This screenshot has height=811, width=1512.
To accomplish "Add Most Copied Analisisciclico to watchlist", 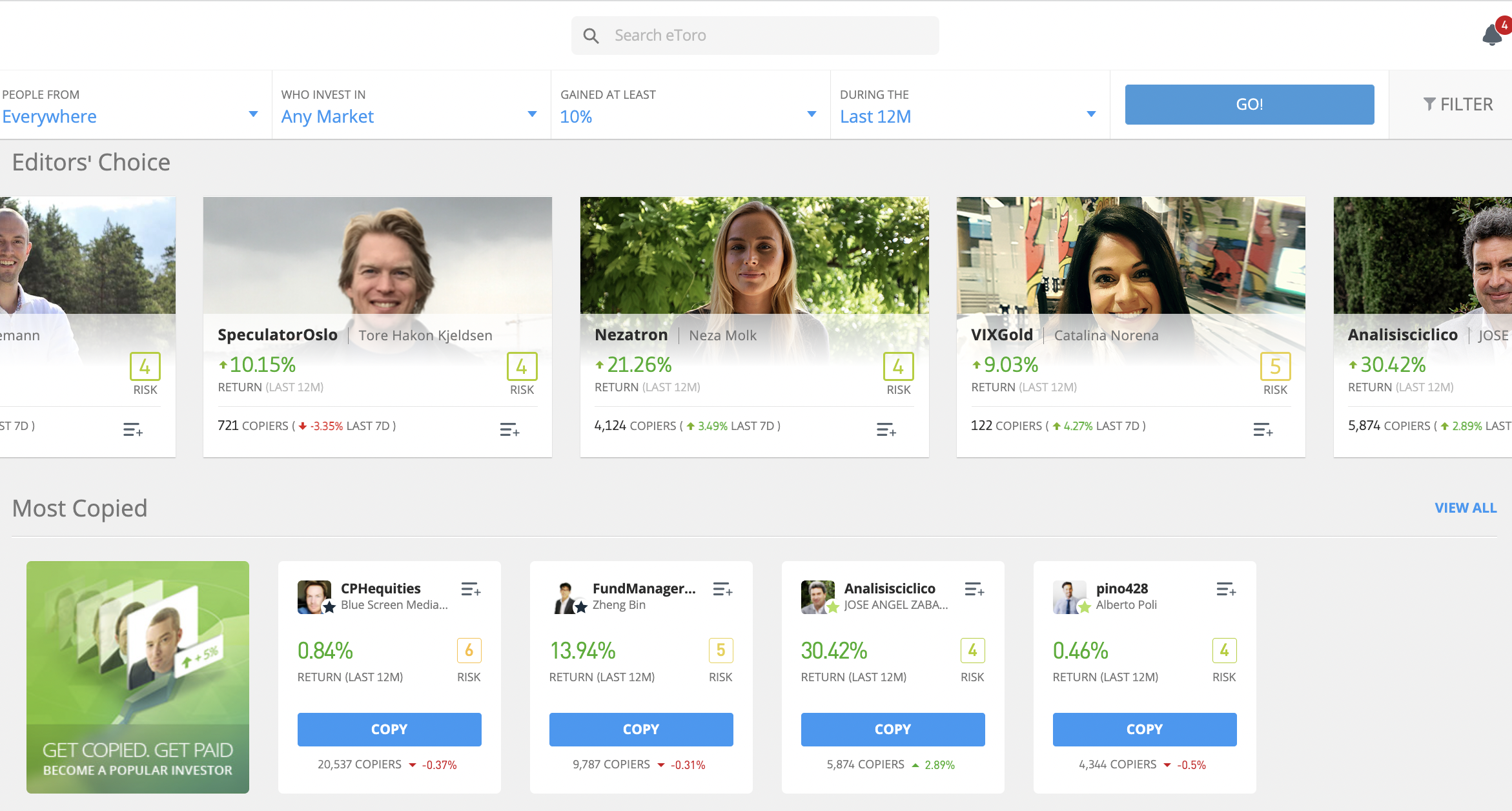I will tap(974, 589).
